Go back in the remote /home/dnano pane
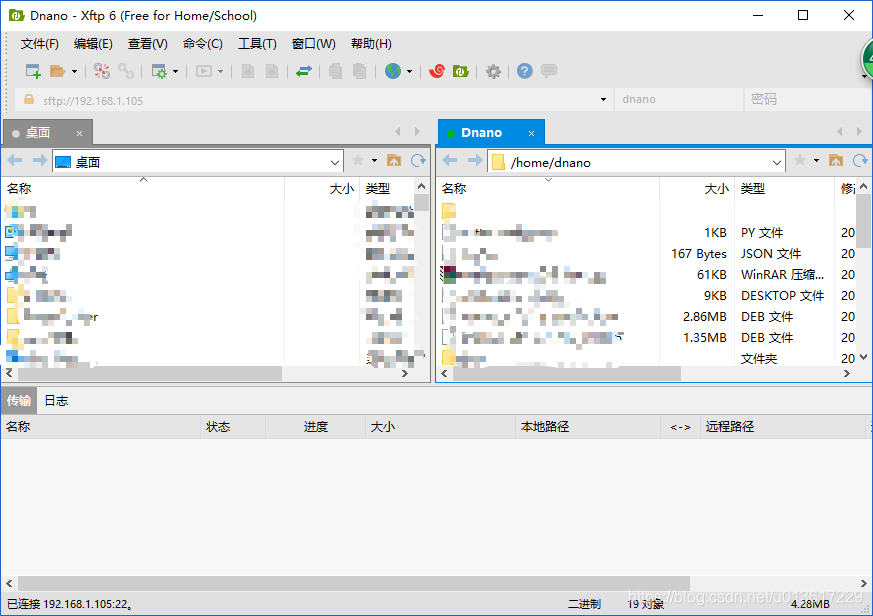Viewport: 873px width, 616px height. point(450,161)
